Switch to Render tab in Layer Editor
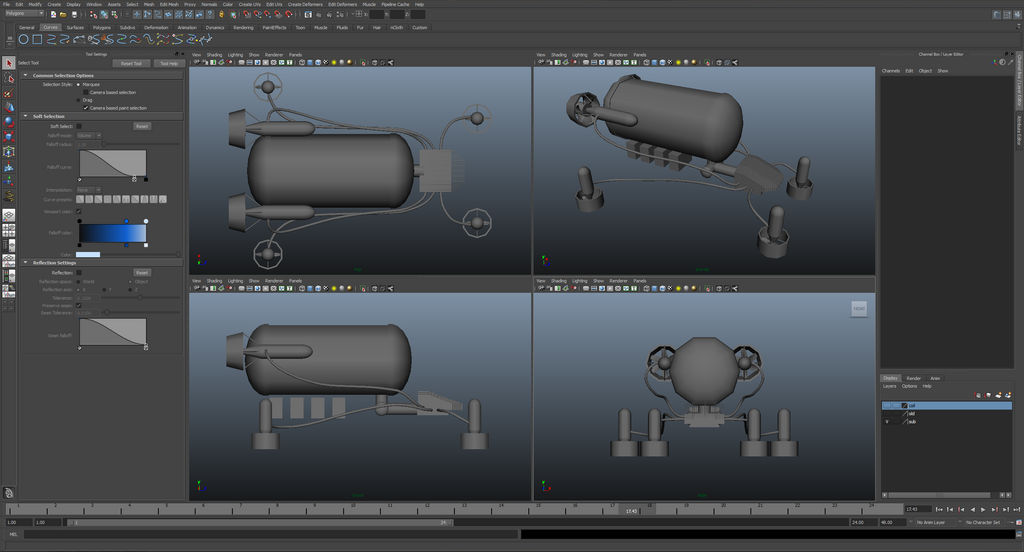This screenshot has width=1024, height=552. [x=914, y=378]
